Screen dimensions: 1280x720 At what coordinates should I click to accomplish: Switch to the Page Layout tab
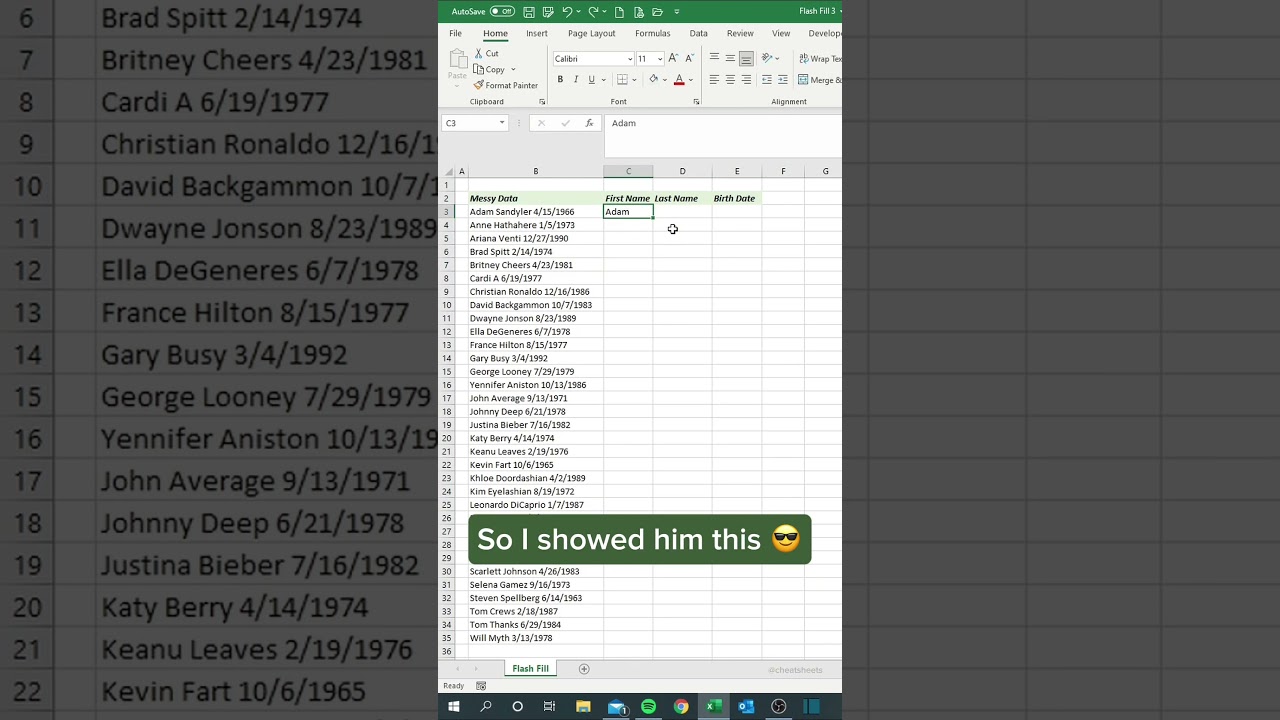[592, 34]
